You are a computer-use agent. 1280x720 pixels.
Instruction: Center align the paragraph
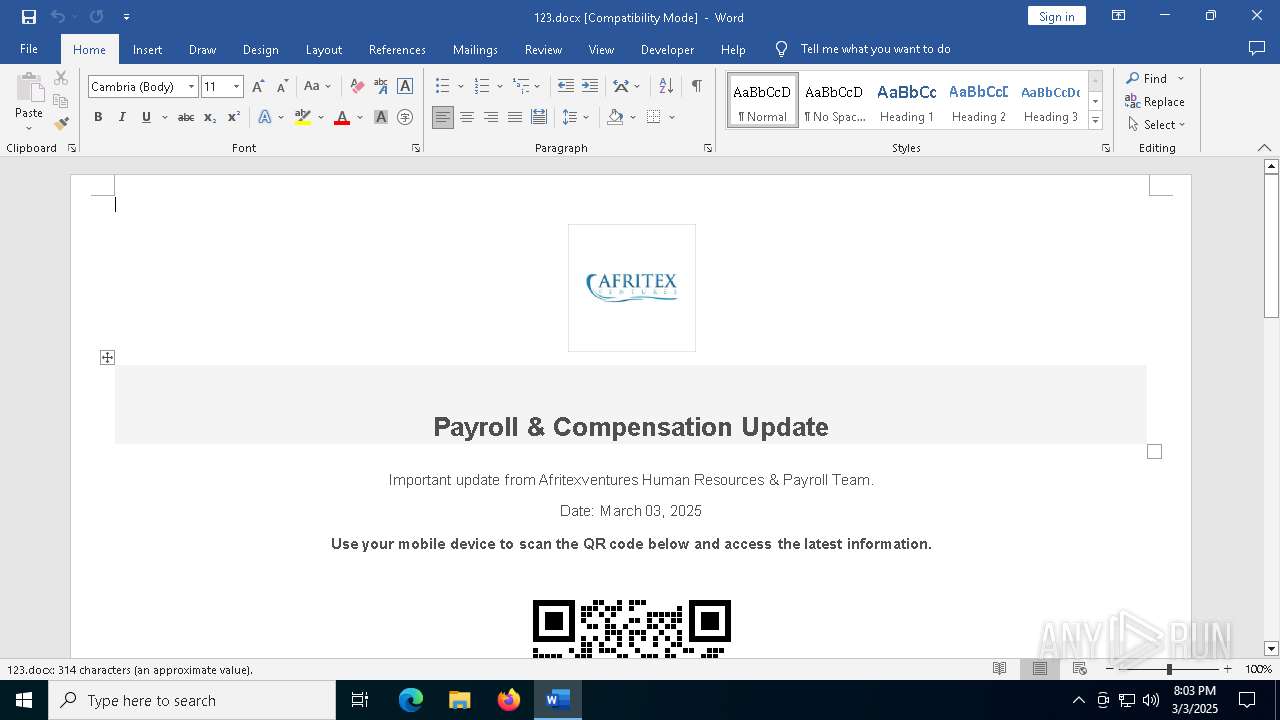467,117
